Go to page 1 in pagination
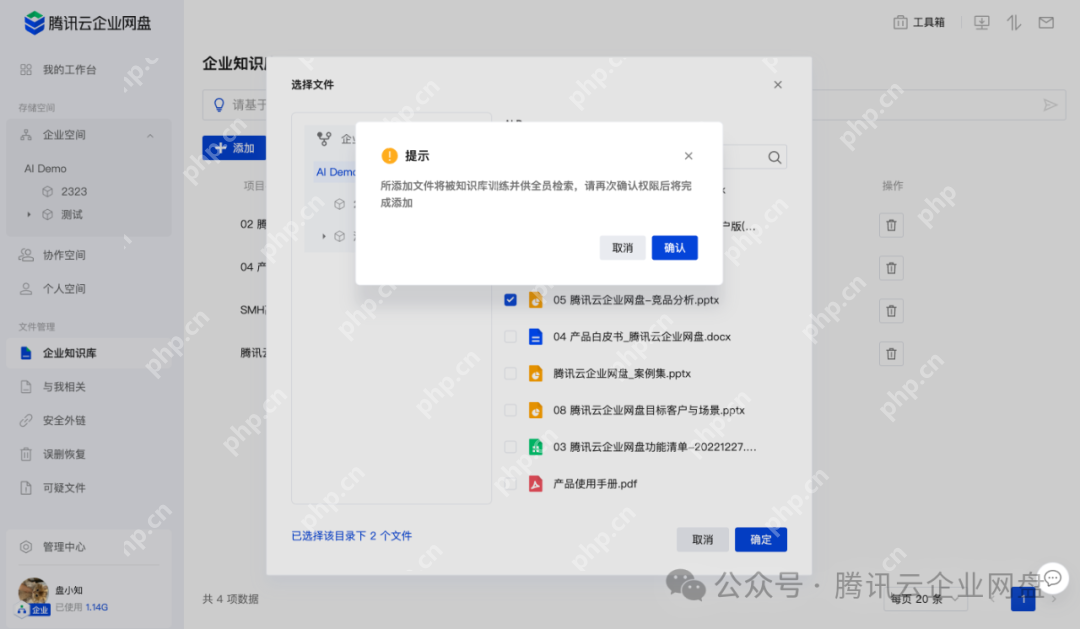Screen dimensions: 1080x629 tap(1023, 599)
